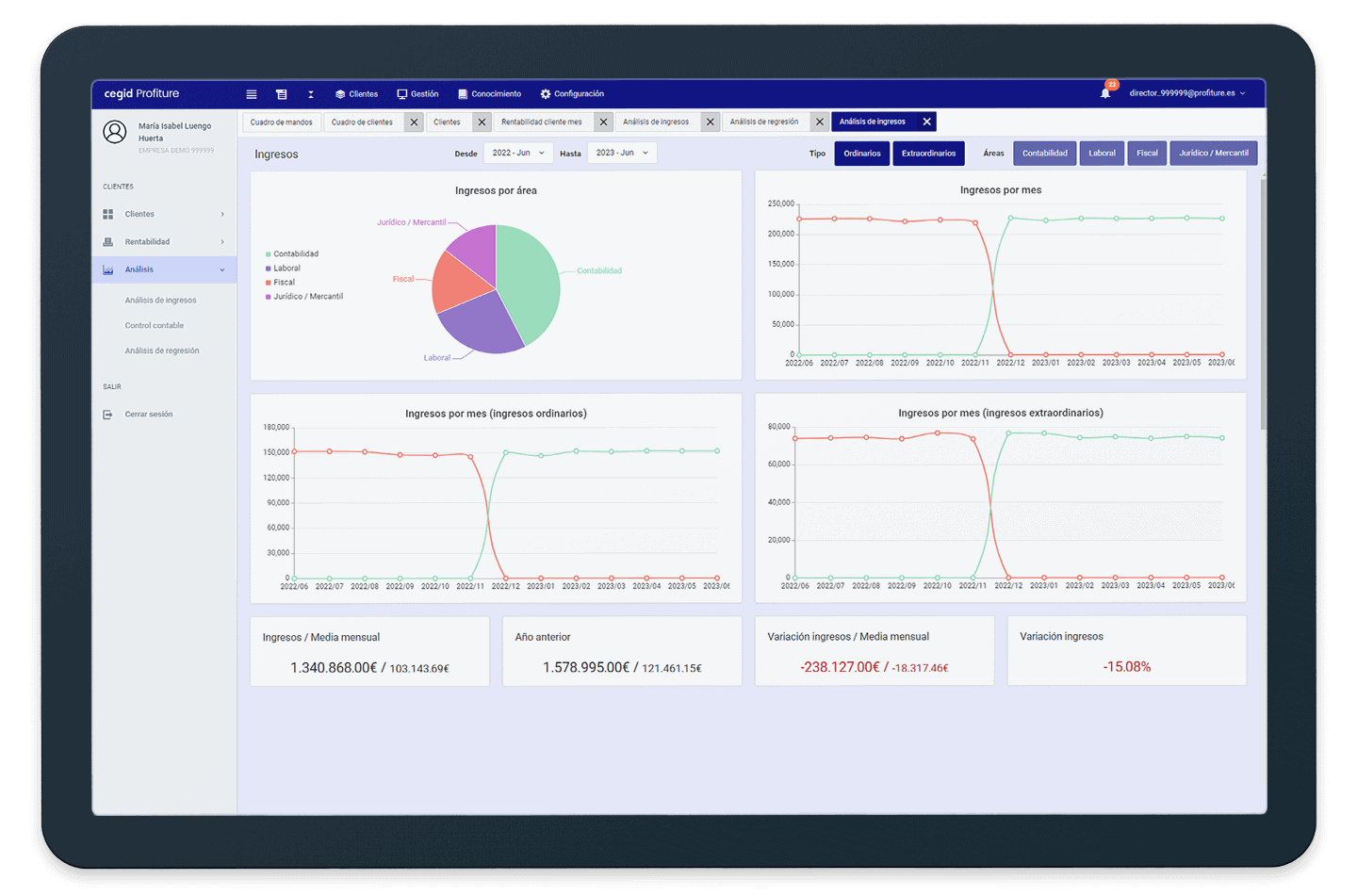Open the Gestión menu
This screenshot has width=1357, height=896.
point(417,94)
